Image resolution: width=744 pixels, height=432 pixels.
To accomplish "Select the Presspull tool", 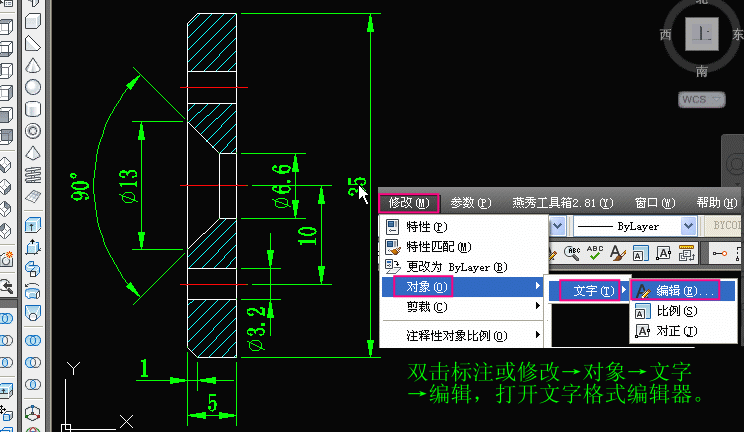I will pos(33,247).
